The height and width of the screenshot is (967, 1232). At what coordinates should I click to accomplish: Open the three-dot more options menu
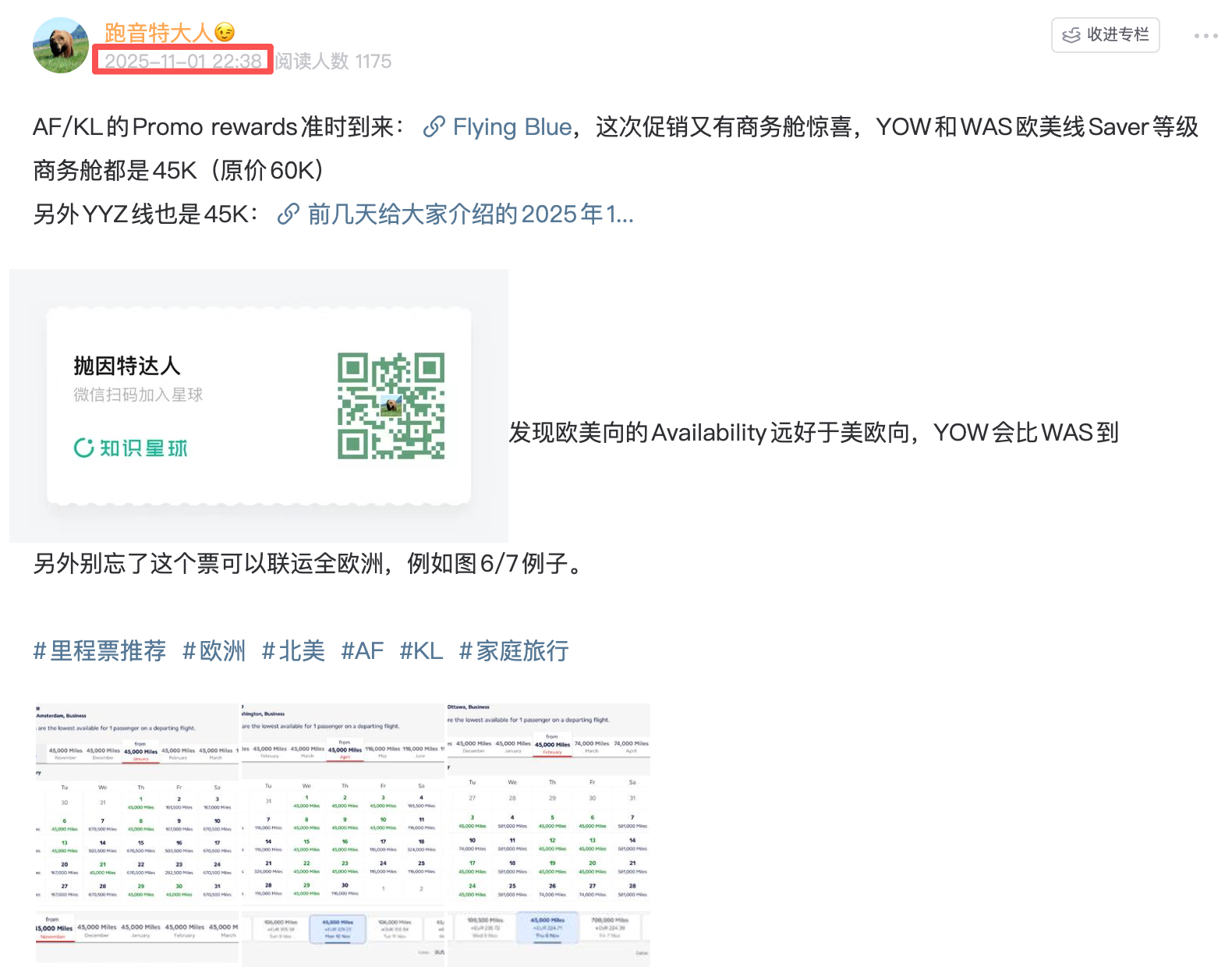(x=1205, y=36)
